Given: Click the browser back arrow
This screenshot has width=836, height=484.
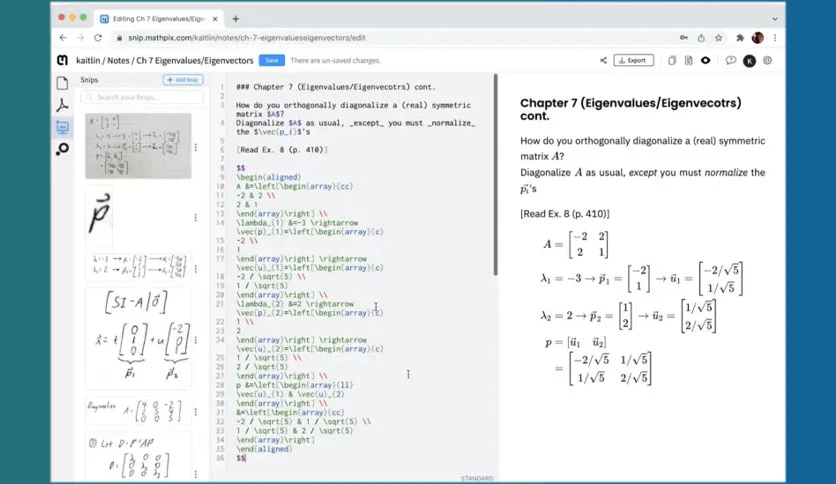Looking at the screenshot, I should coord(63,38).
